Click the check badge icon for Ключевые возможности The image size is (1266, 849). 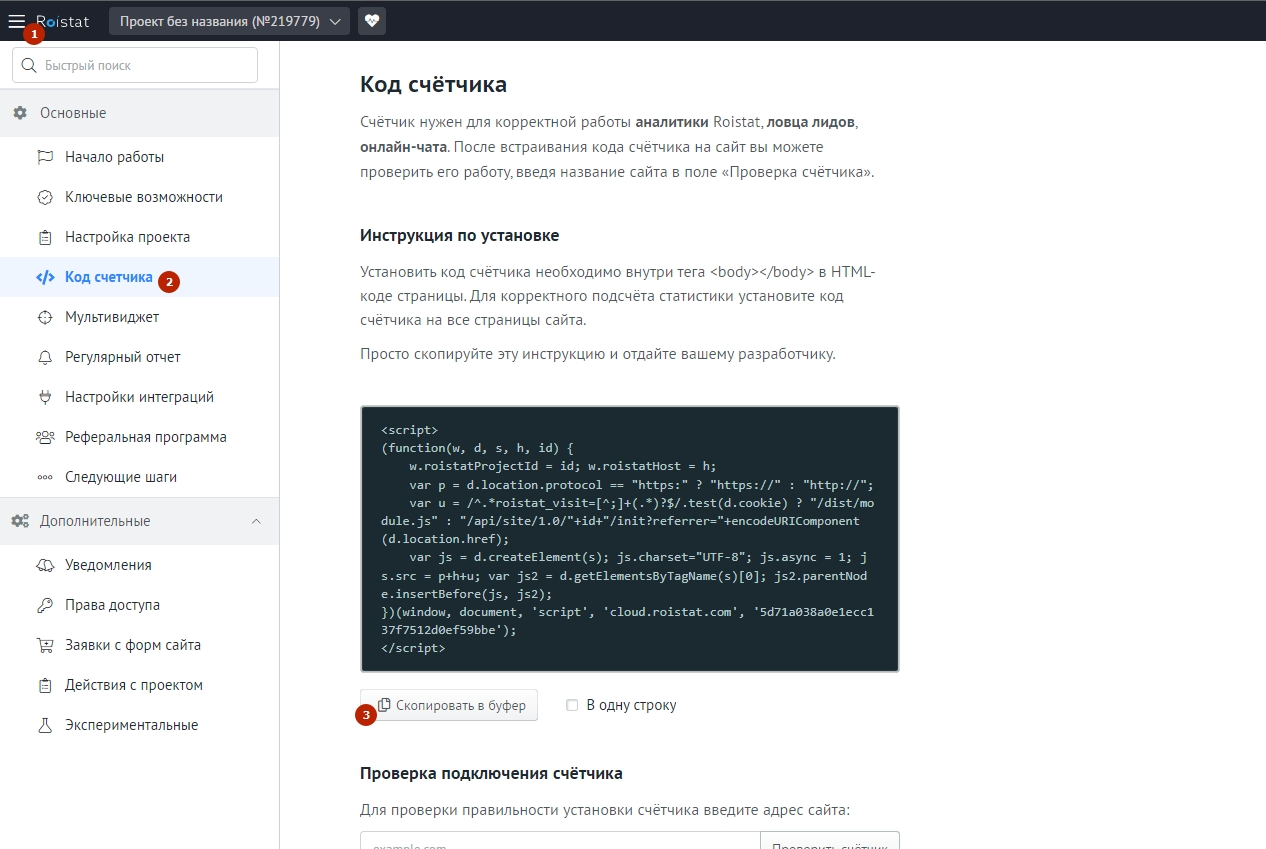[44, 197]
